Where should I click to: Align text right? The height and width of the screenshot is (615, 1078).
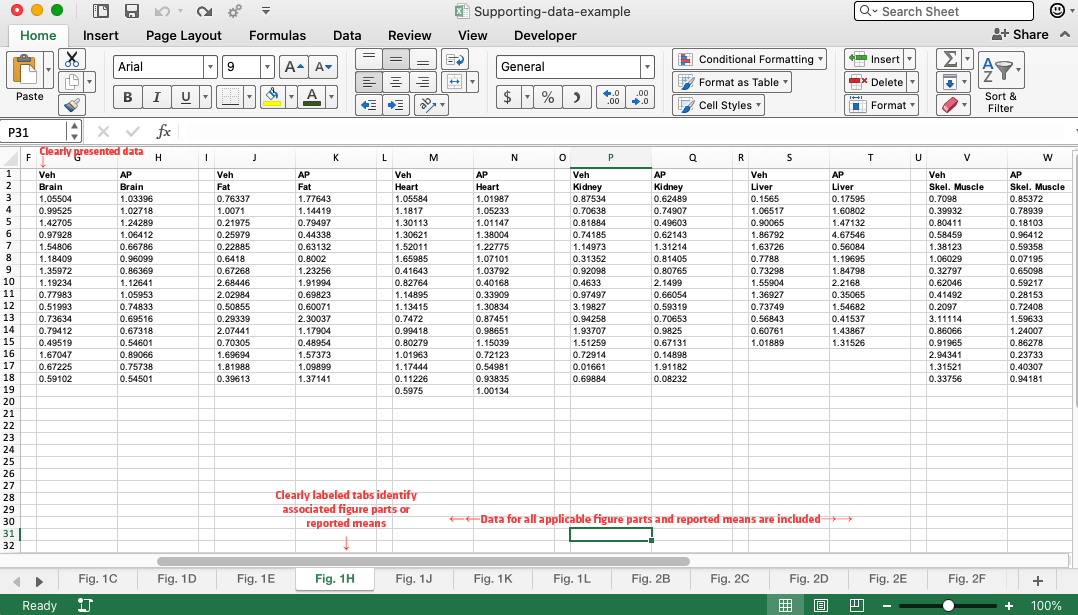tap(423, 82)
